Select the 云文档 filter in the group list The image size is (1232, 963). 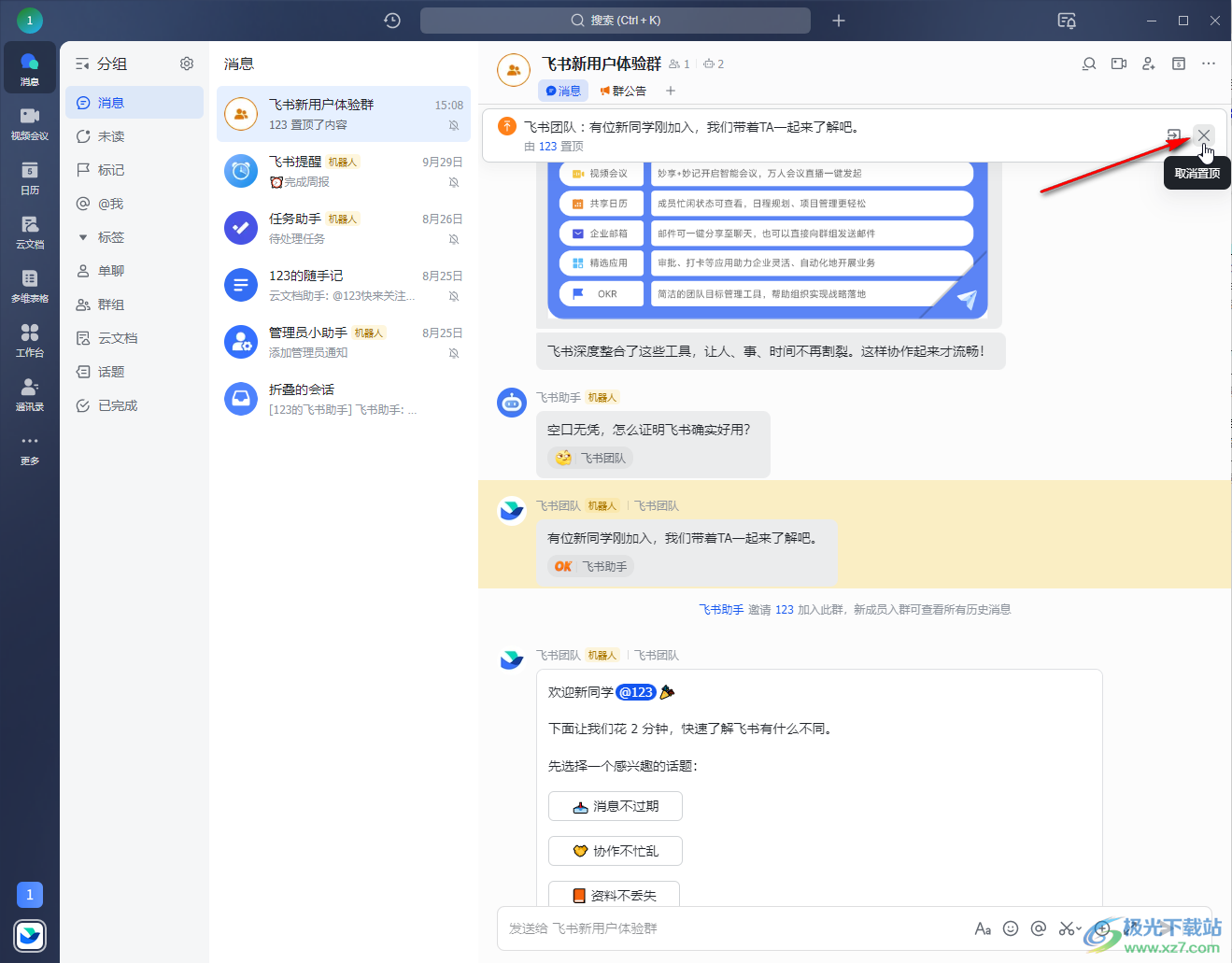coord(135,338)
